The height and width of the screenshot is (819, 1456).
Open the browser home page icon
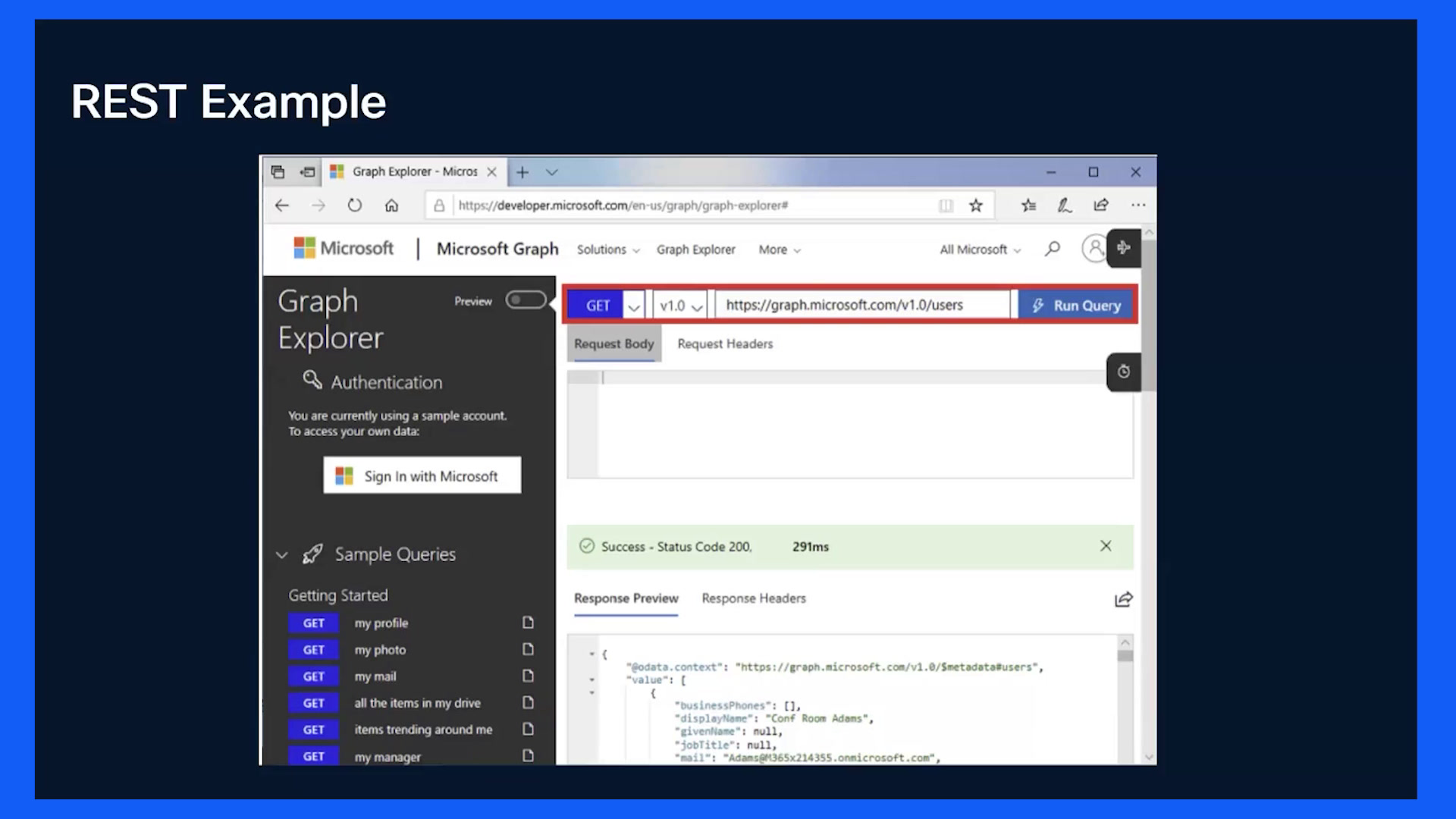391,206
